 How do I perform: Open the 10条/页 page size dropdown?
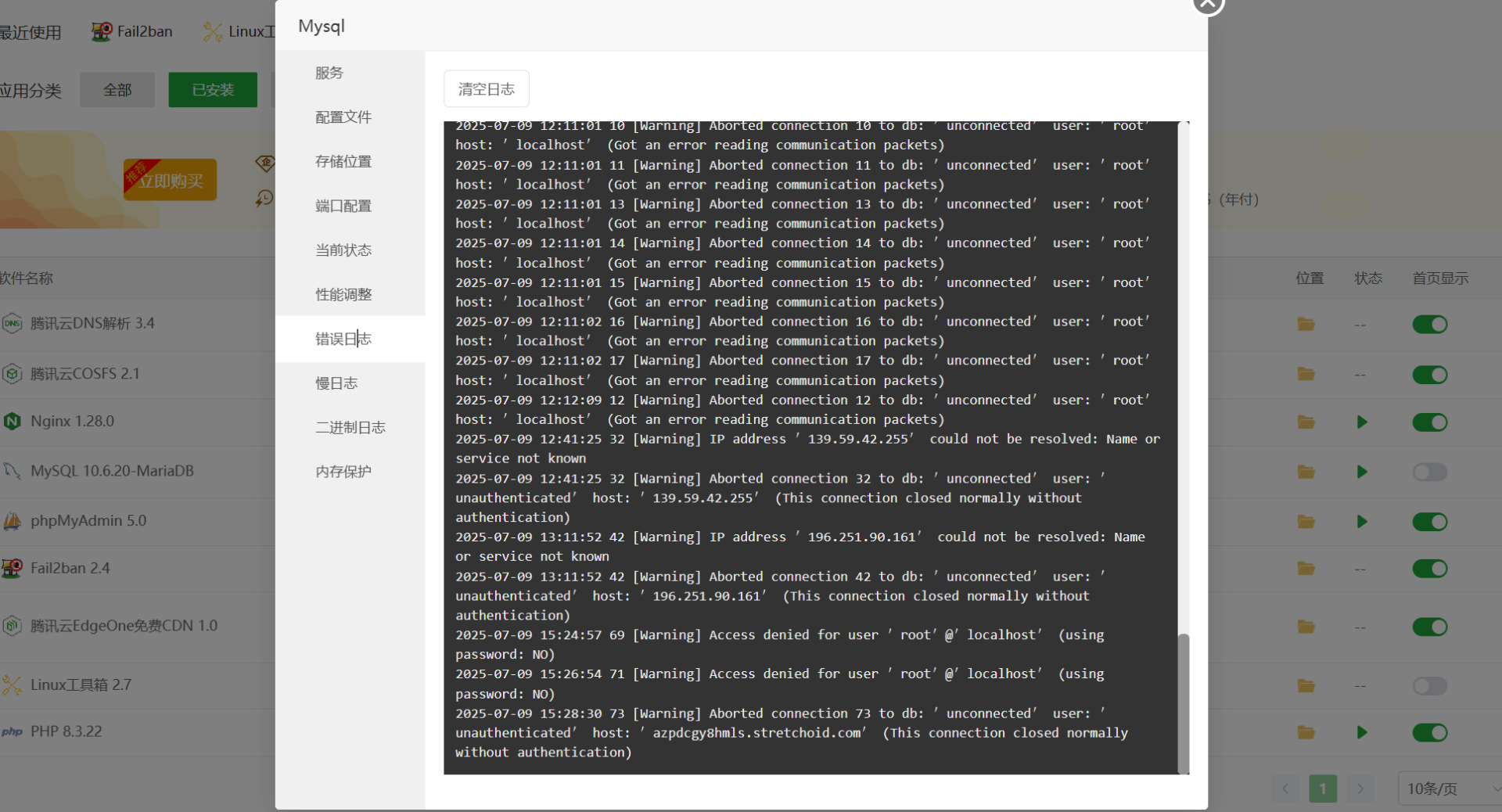[x=1450, y=789]
